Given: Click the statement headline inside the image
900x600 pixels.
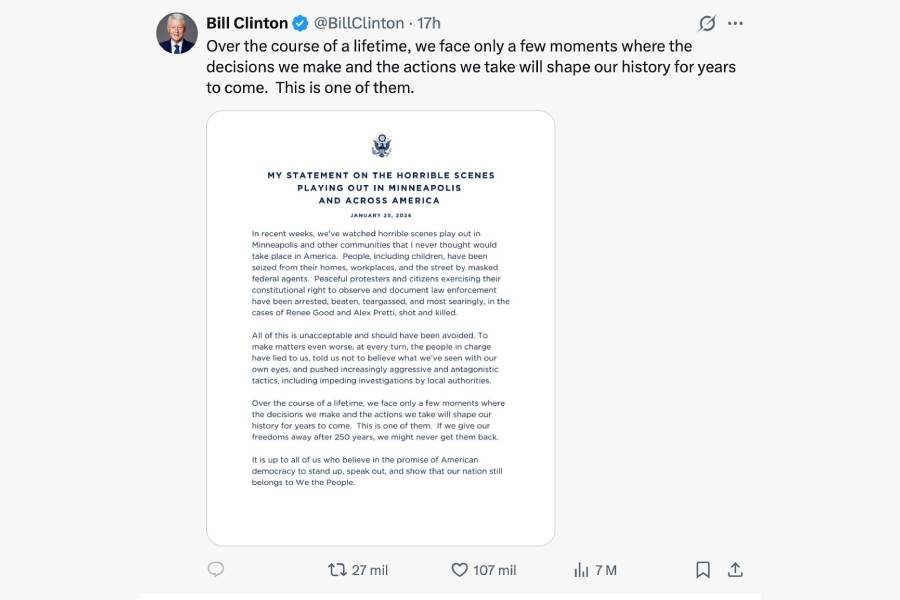Looking at the screenshot, I should pos(380,186).
